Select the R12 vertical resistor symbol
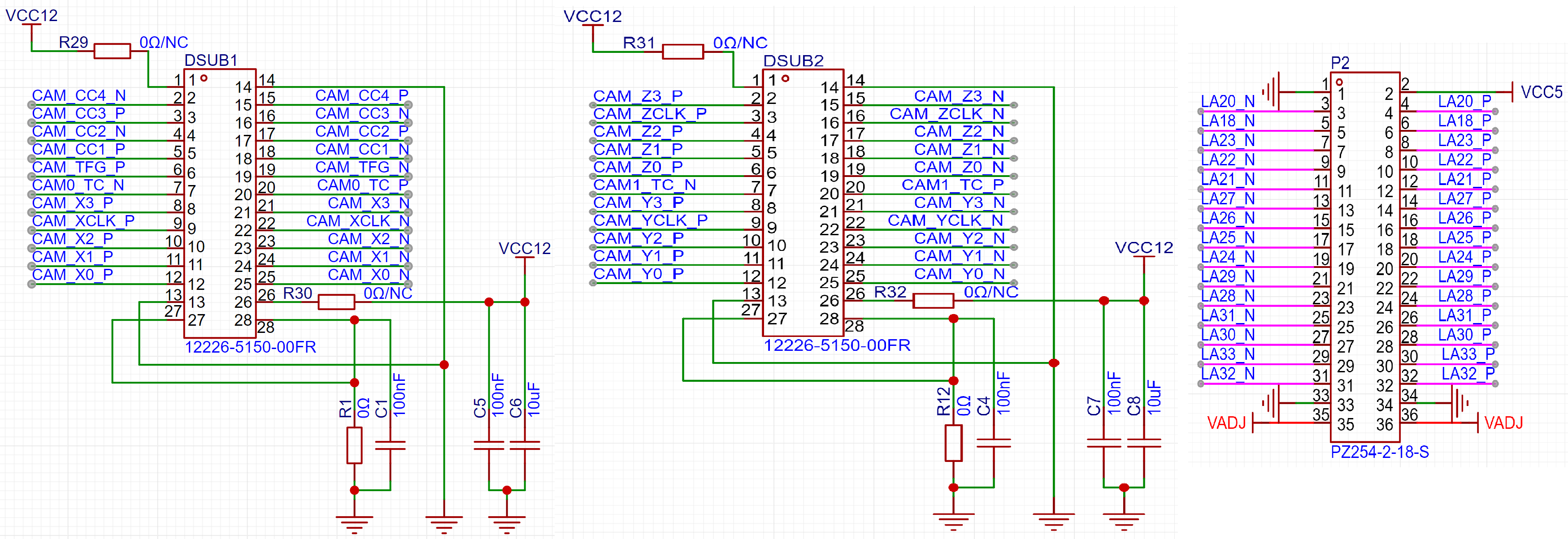The image size is (1568, 539). 953,444
